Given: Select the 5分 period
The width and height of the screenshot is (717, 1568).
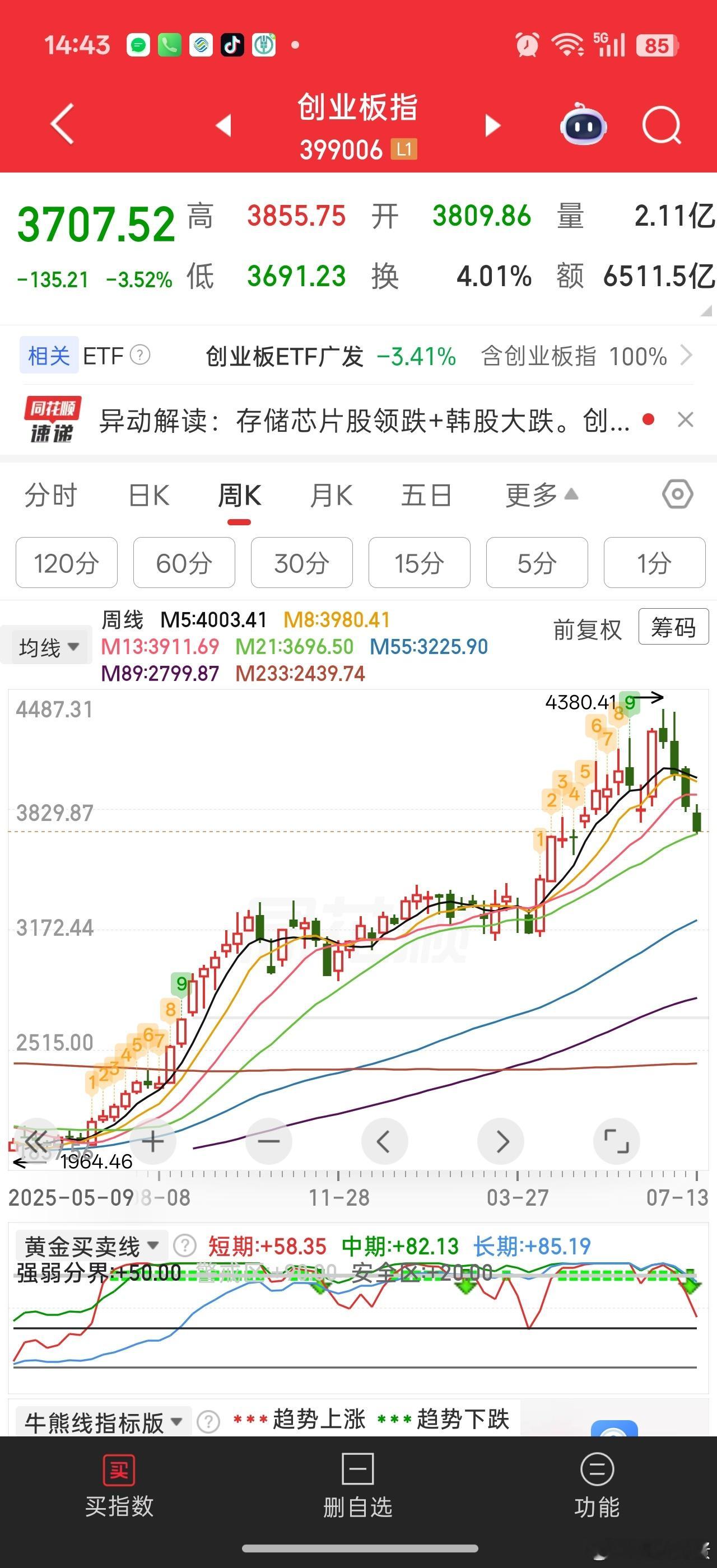Looking at the screenshot, I should click(x=537, y=562).
